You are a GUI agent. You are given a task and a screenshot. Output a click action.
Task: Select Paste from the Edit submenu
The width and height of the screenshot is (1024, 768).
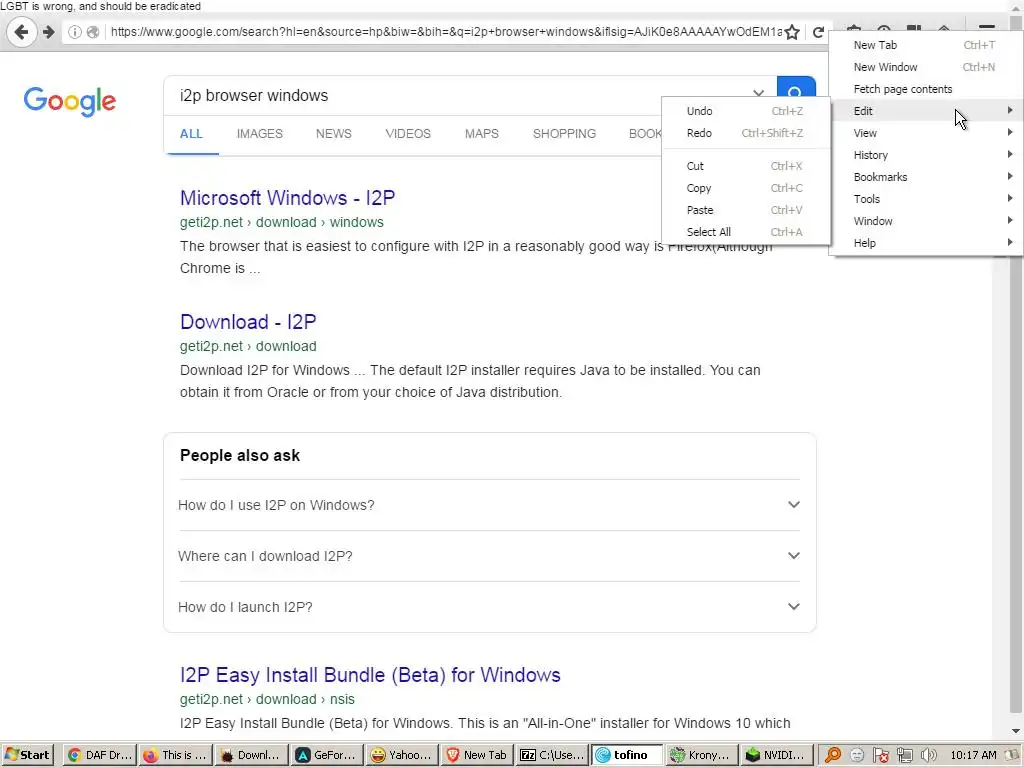tap(746, 210)
